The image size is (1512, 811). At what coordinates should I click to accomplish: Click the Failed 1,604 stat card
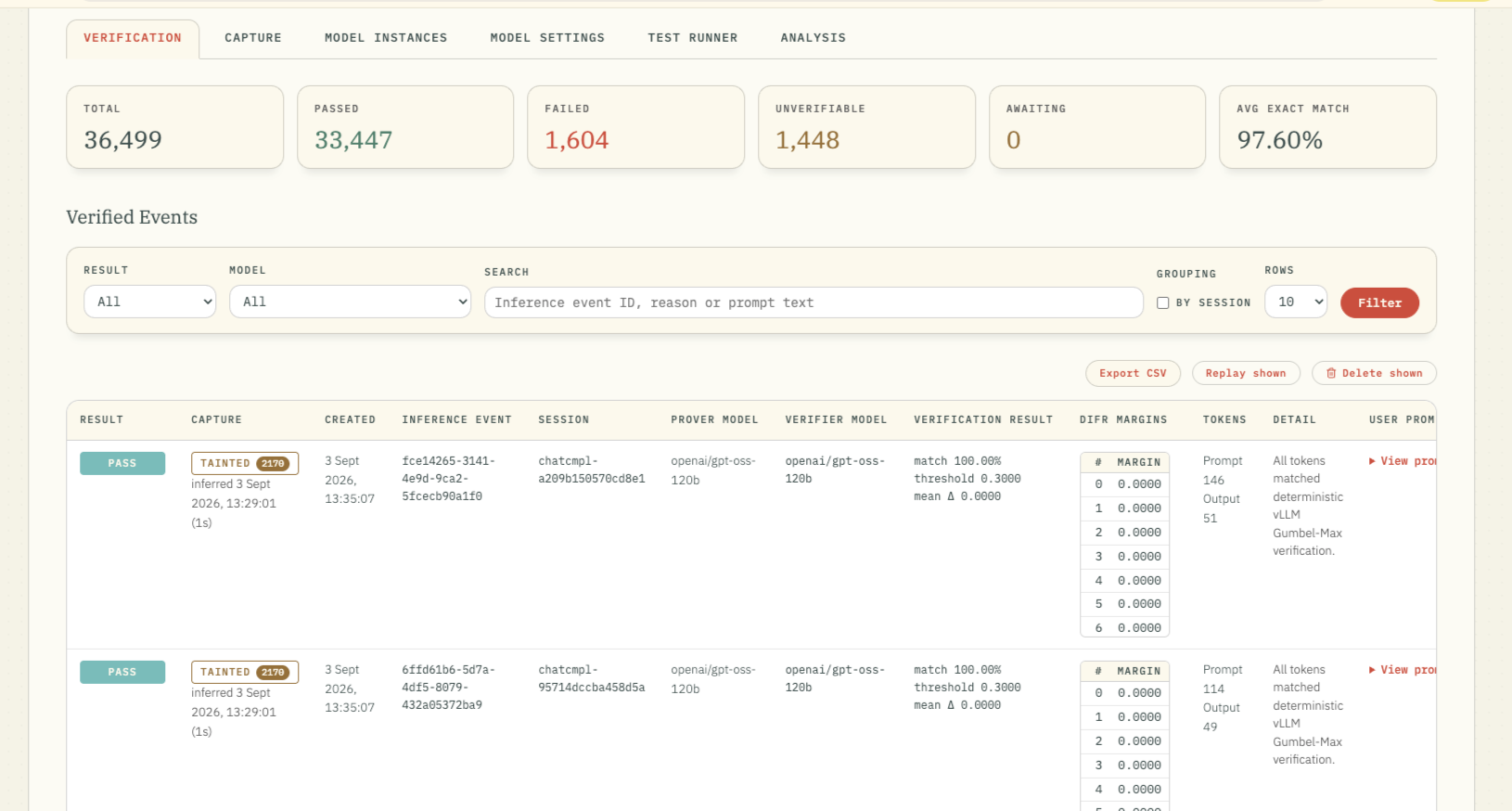(635, 127)
